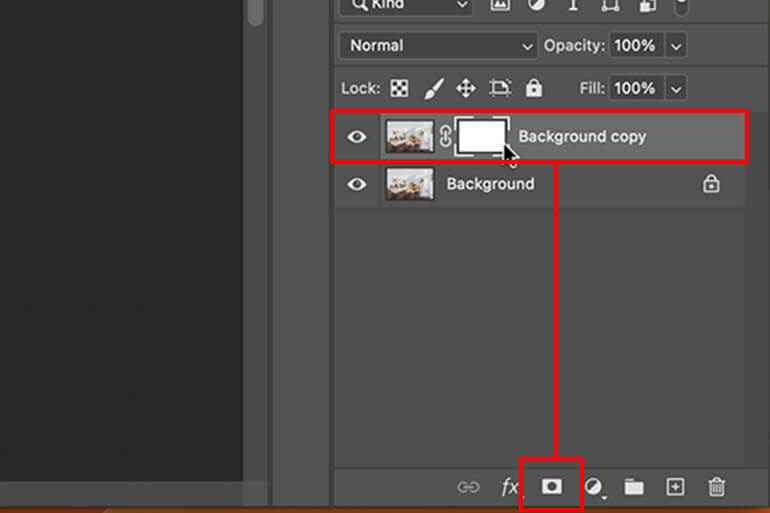Hide the Background copy layer
The image size is (770, 513).
click(357, 136)
